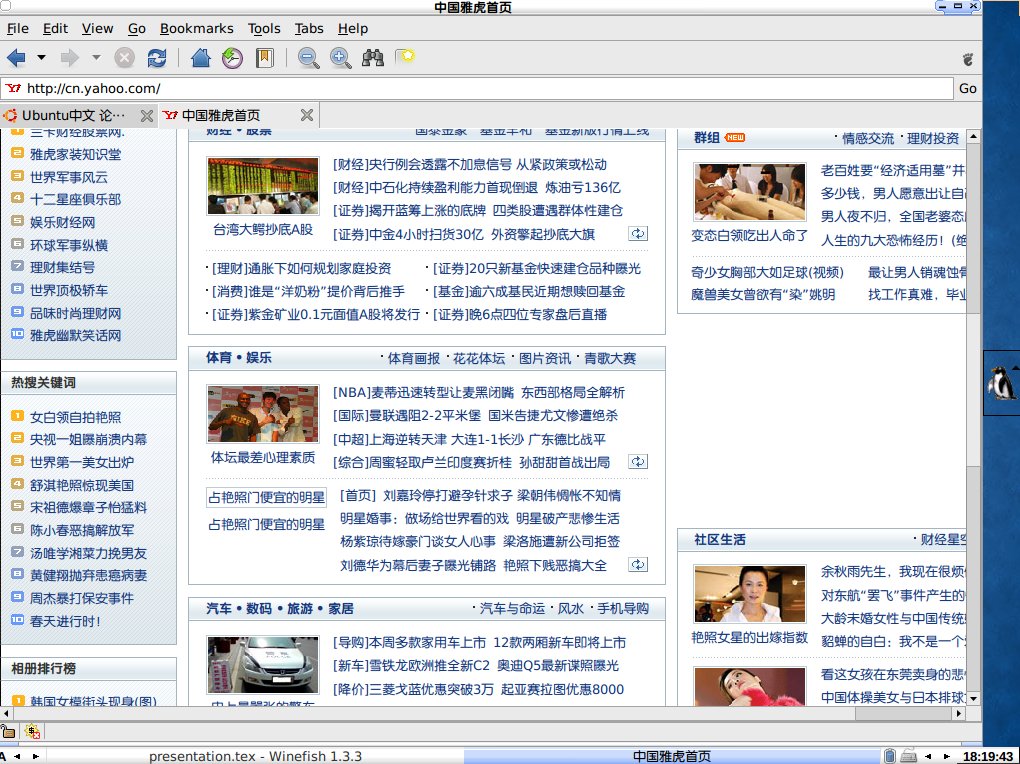Focus the address bar showing http://cn.yahoo.com/

(x=477, y=89)
